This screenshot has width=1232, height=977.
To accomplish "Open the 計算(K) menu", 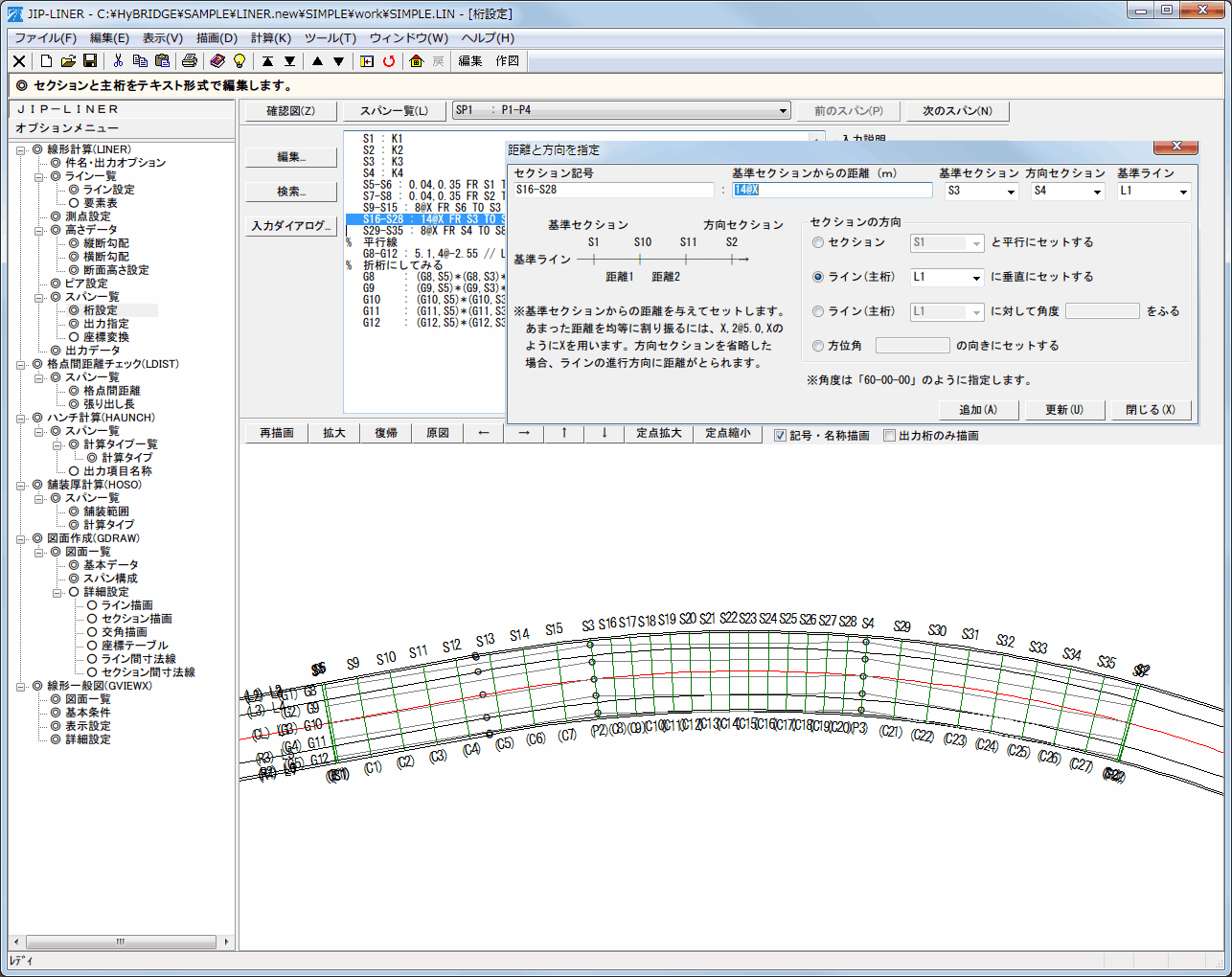I will pos(270,38).
